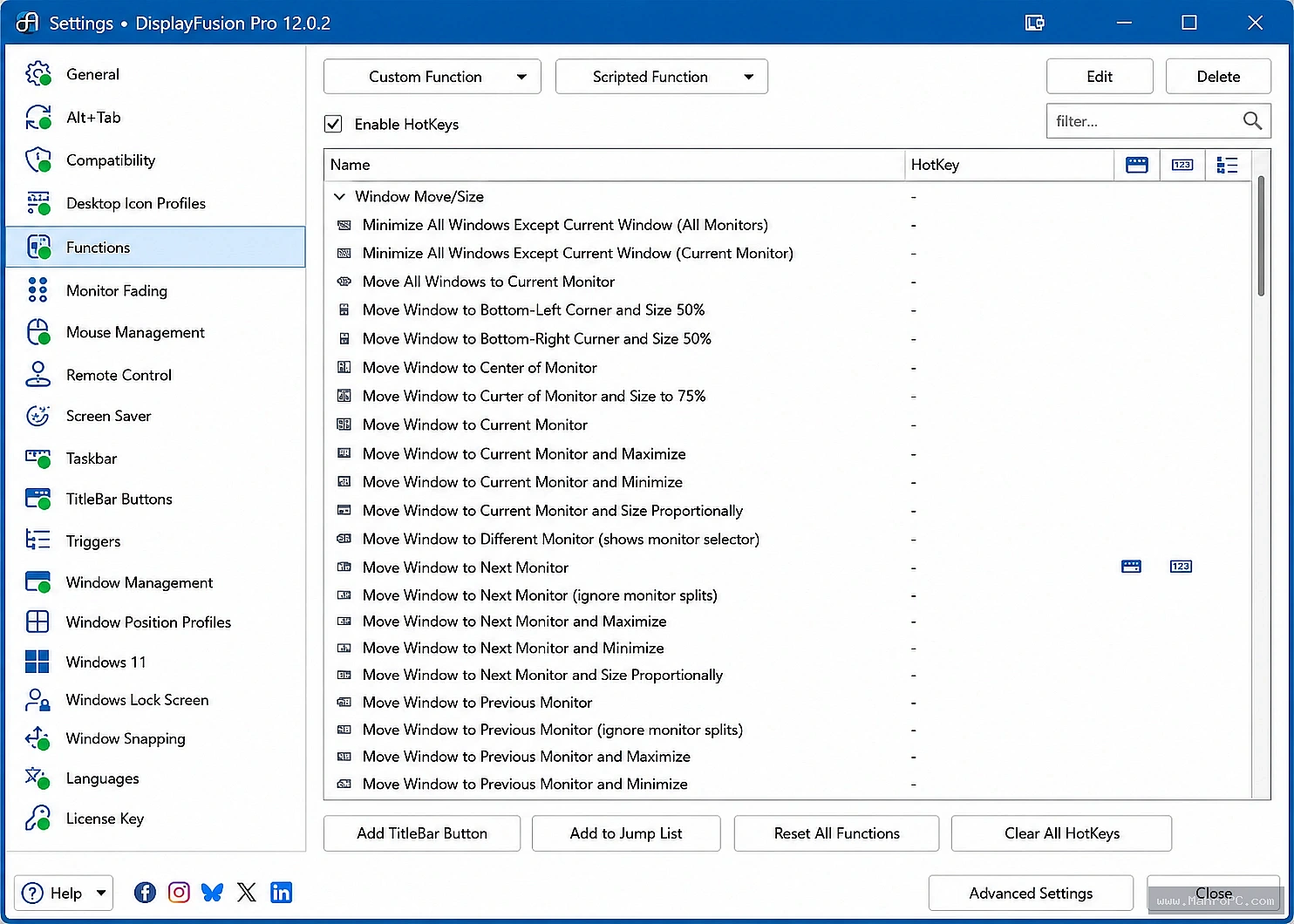Open the Facebook social link icon
The width and height of the screenshot is (1294, 924).
pos(145,893)
